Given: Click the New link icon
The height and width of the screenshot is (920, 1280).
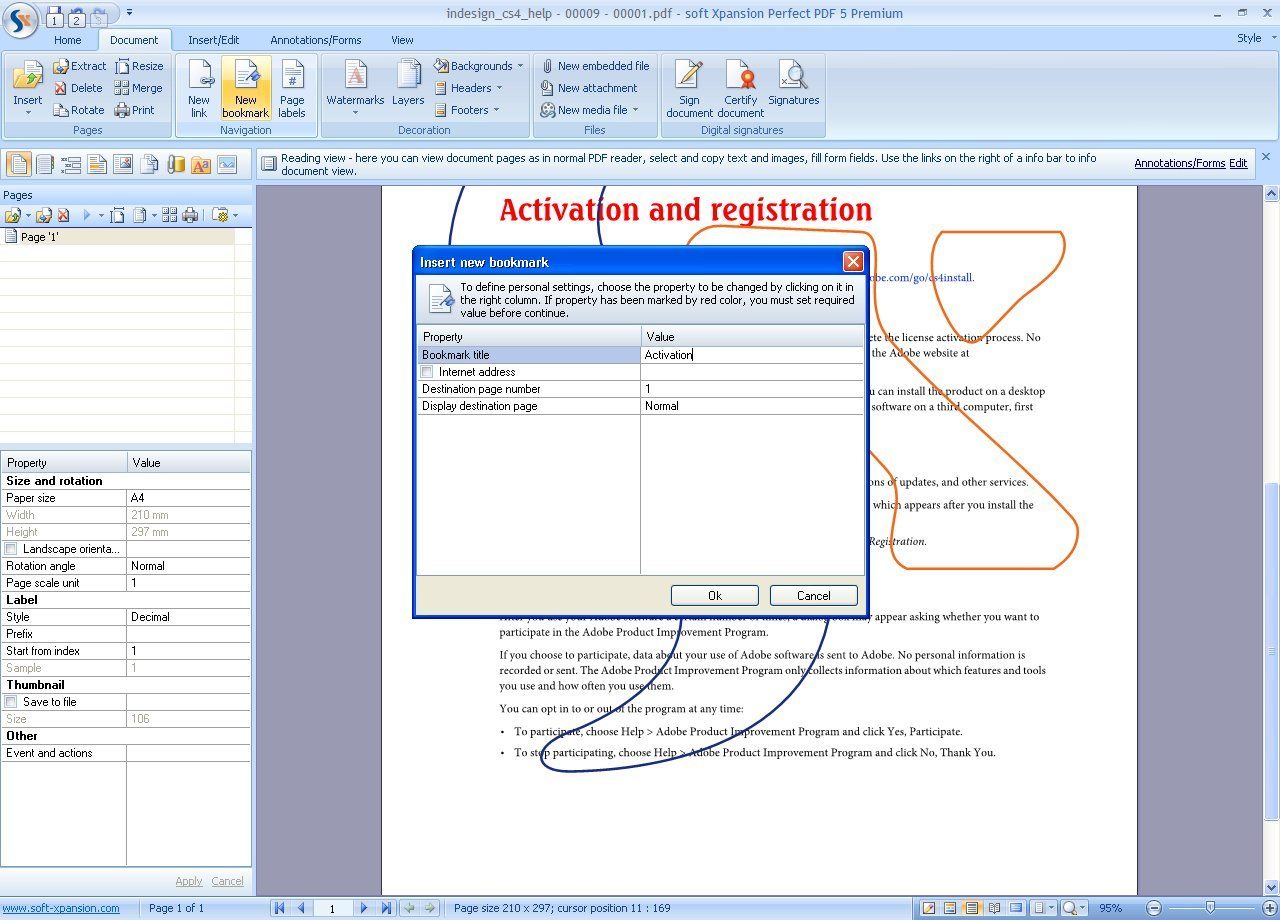Looking at the screenshot, I should click(x=199, y=76).
